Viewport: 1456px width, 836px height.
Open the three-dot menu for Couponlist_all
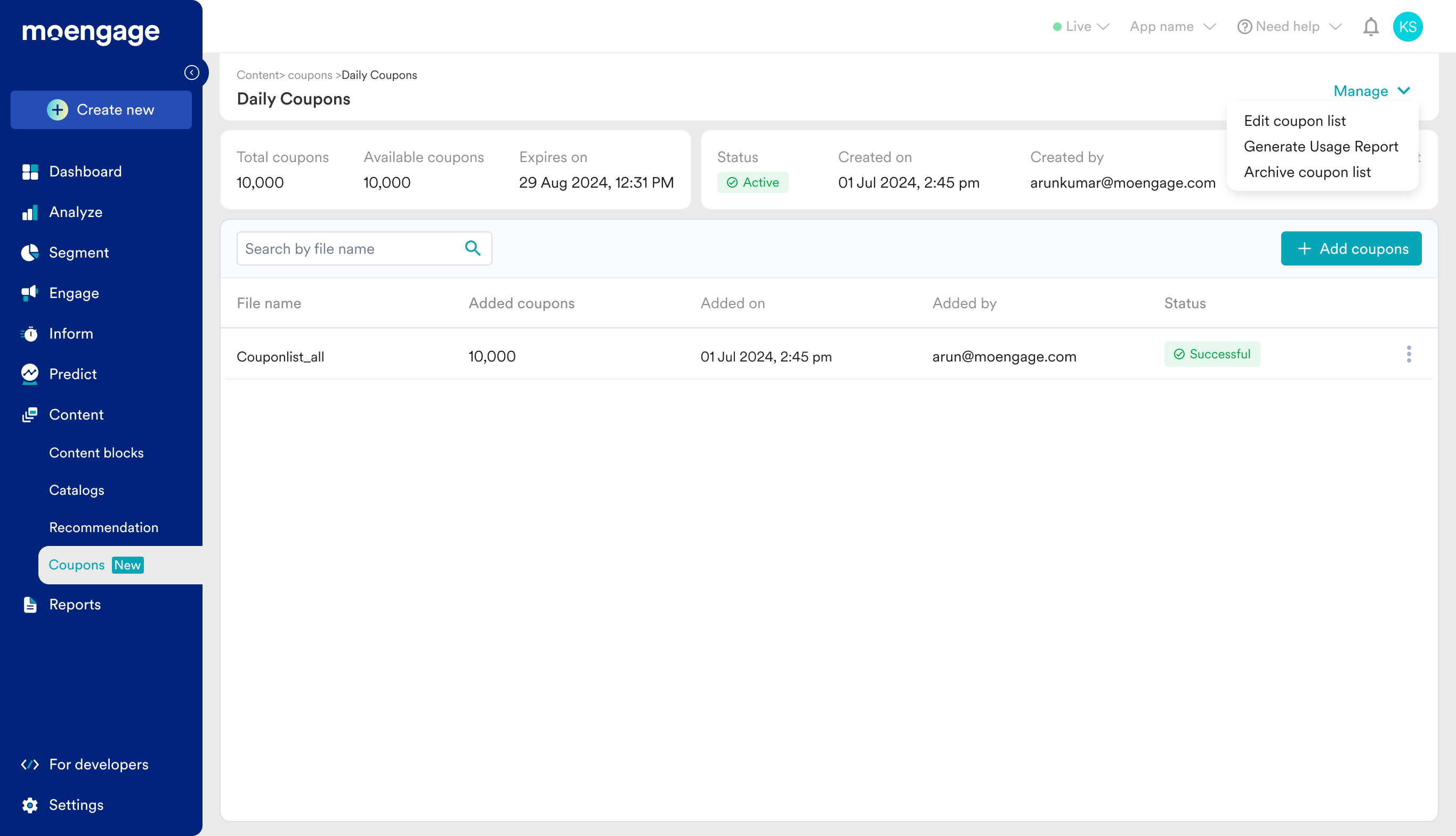pos(1409,354)
